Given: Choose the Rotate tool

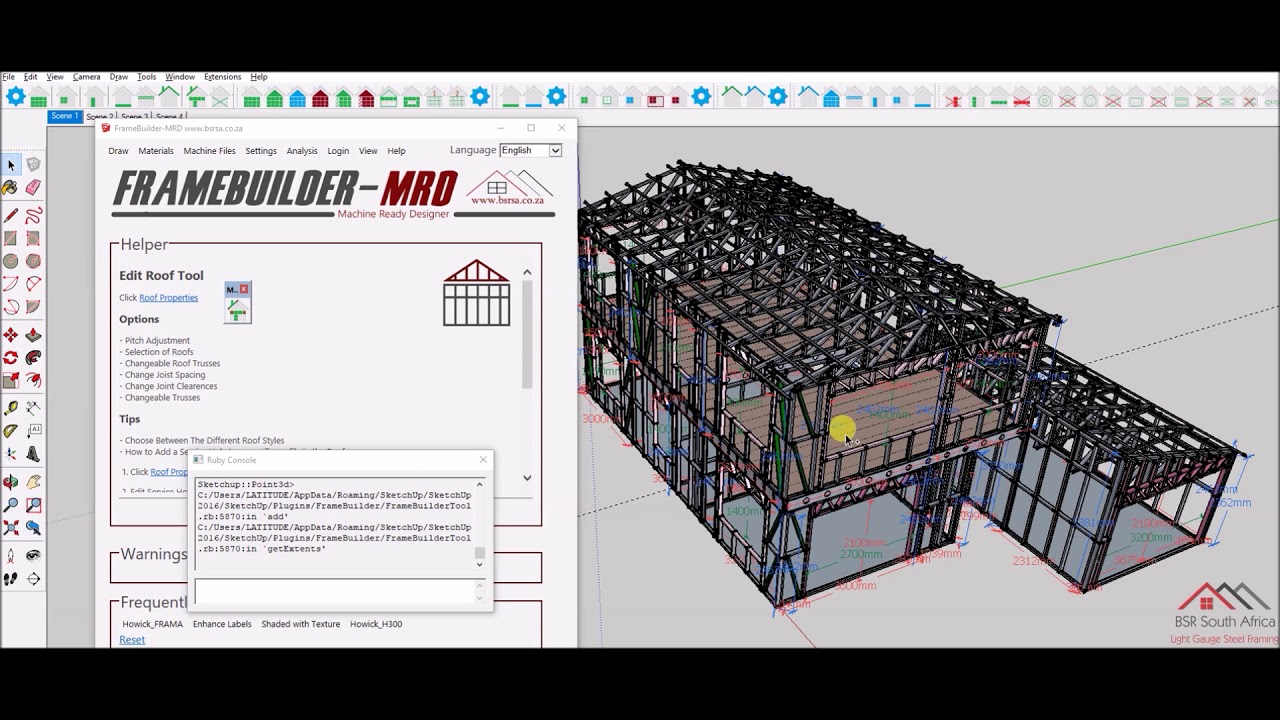Looking at the screenshot, I should [x=11, y=358].
